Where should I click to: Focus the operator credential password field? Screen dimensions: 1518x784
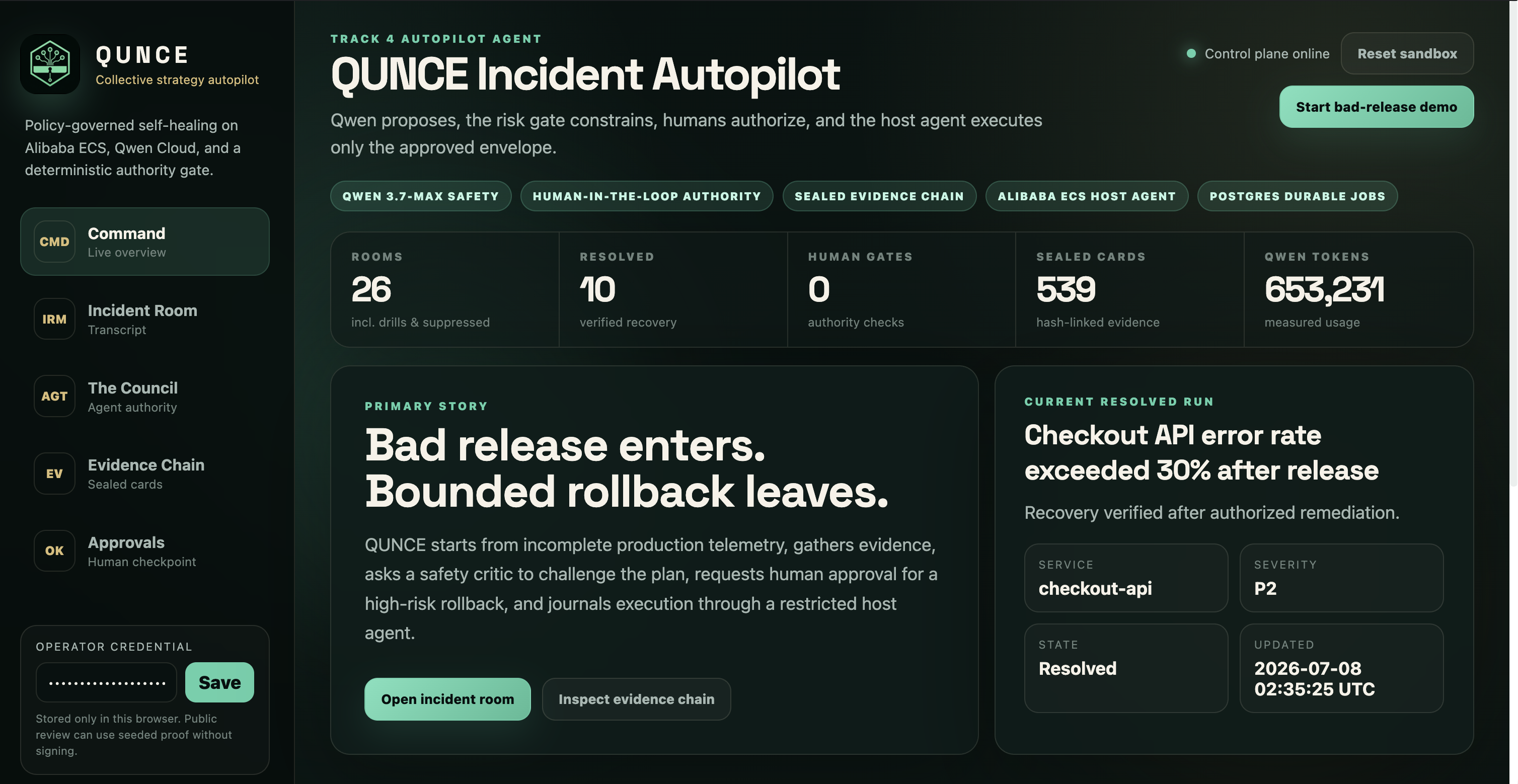(106, 682)
